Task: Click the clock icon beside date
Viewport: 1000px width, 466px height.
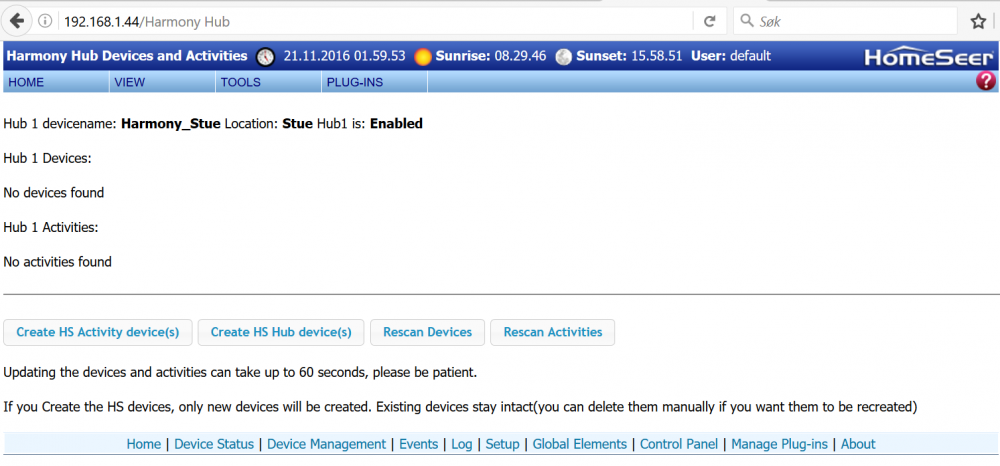Action: pos(265,57)
